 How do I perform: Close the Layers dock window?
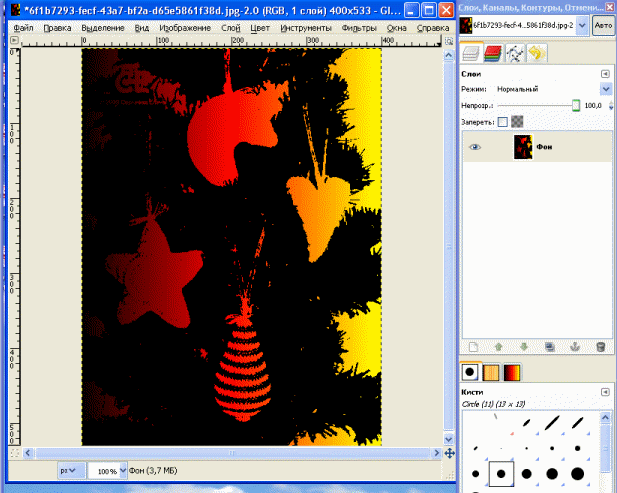[610, 7]
